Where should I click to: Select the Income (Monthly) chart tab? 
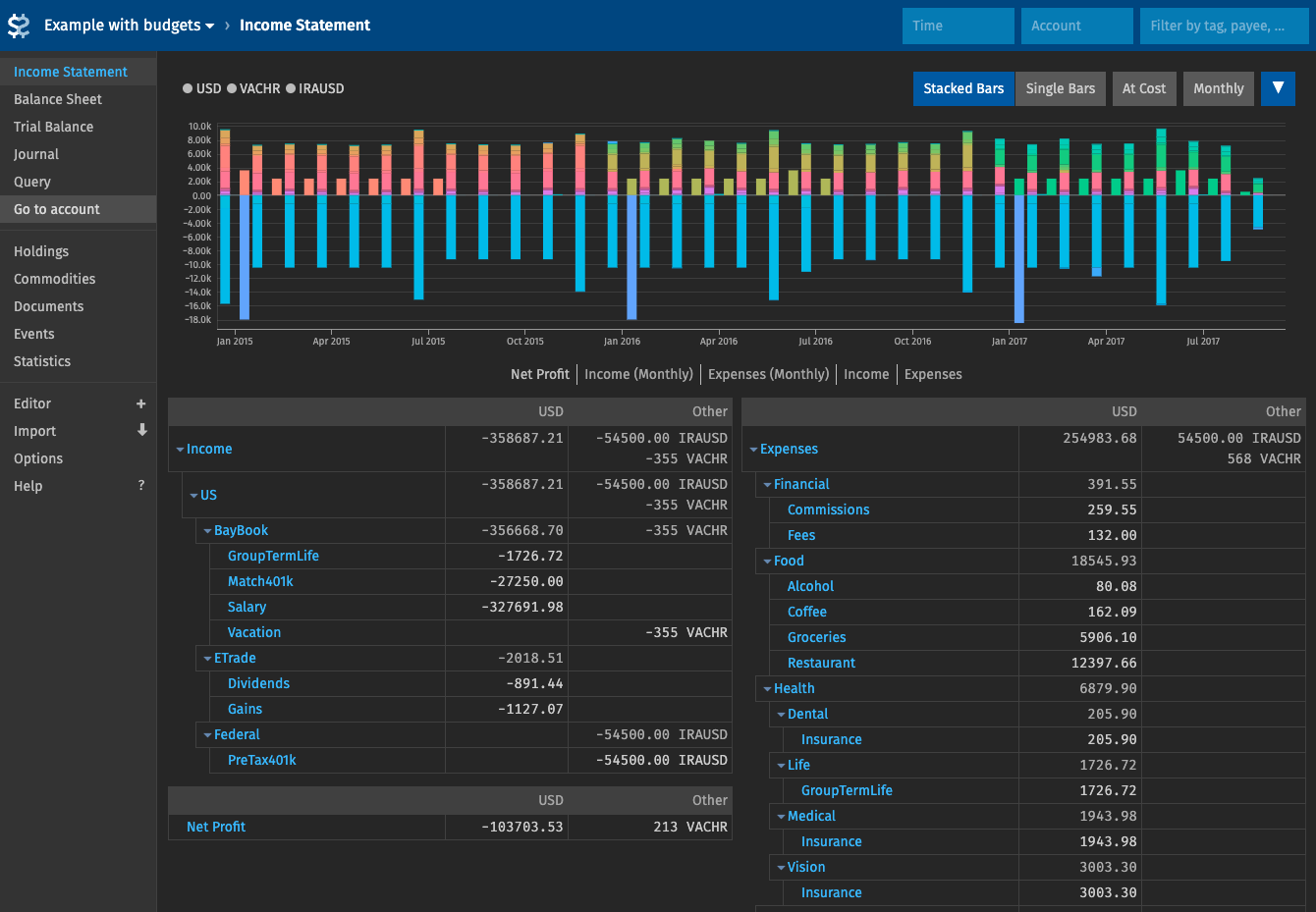tap(638, 374)
